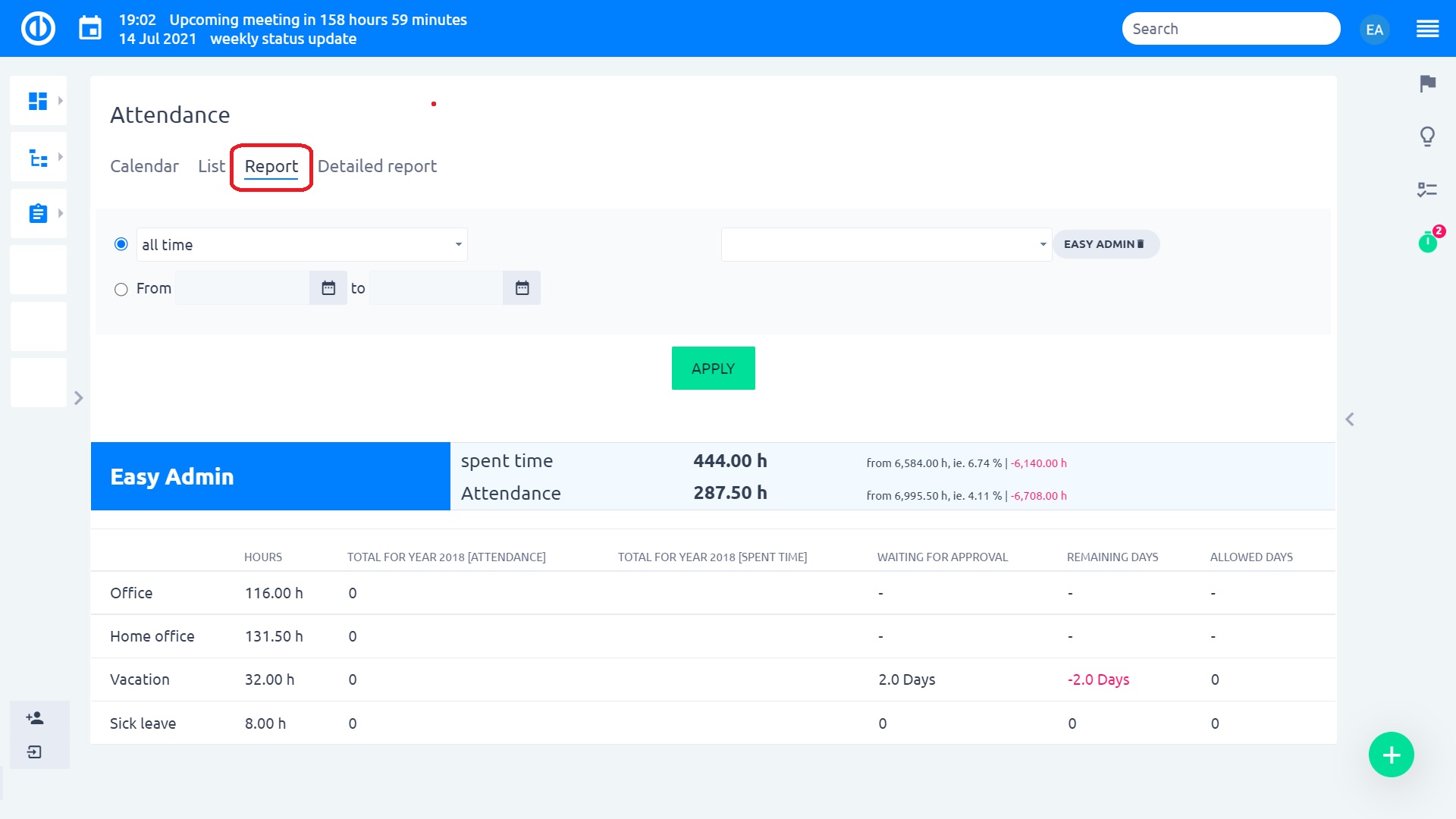Image resolution: width=1456 pixels, height=819 pixels.
Task: Click the 8.00 h hours value
Action: (265, 723)
